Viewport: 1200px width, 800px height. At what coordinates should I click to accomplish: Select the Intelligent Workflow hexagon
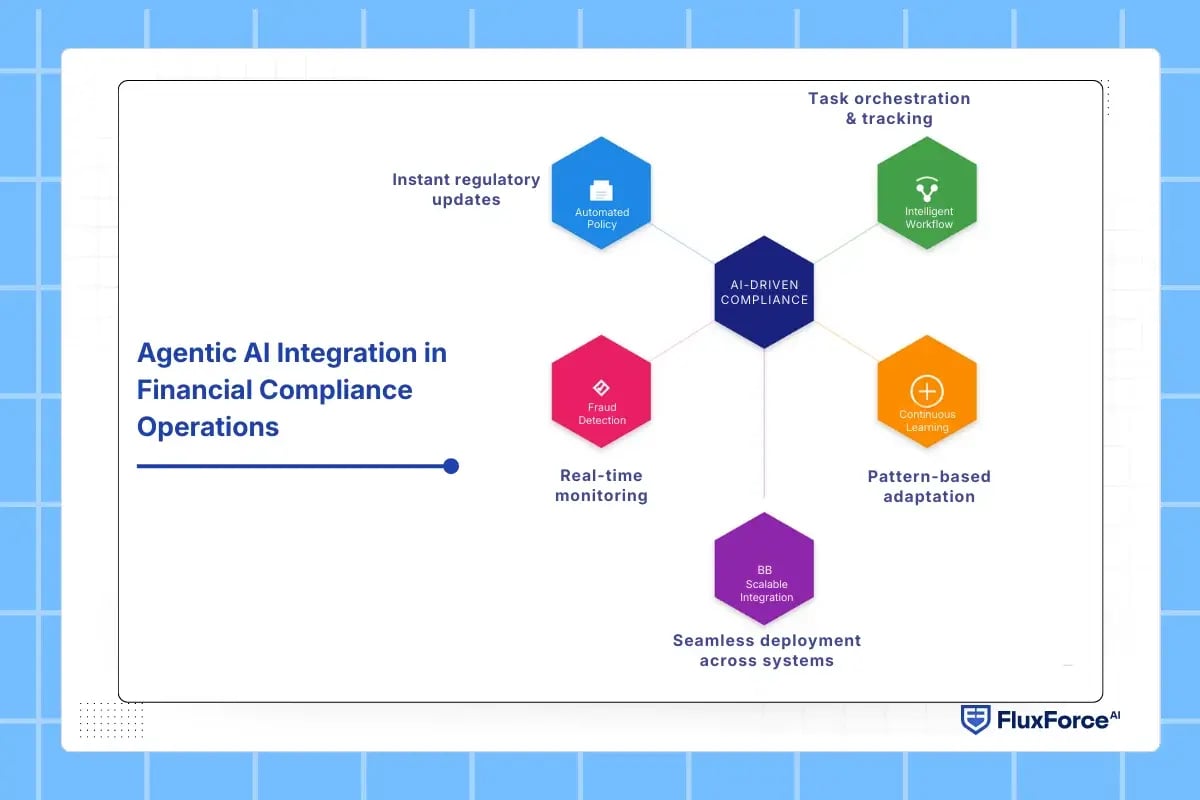click(927, 195)
